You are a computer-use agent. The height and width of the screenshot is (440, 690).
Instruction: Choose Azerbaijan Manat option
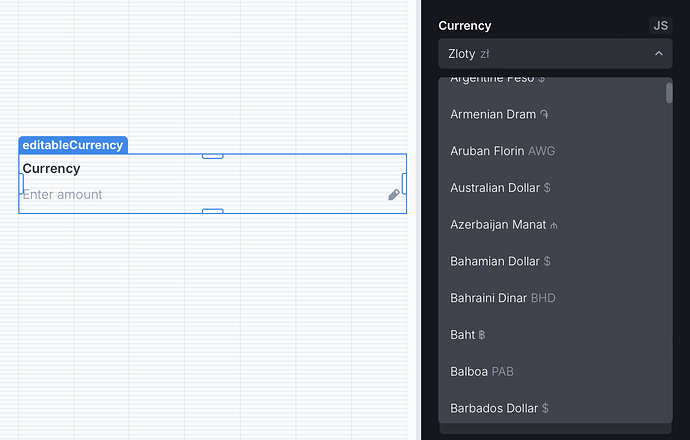click(x=555, y=224)
